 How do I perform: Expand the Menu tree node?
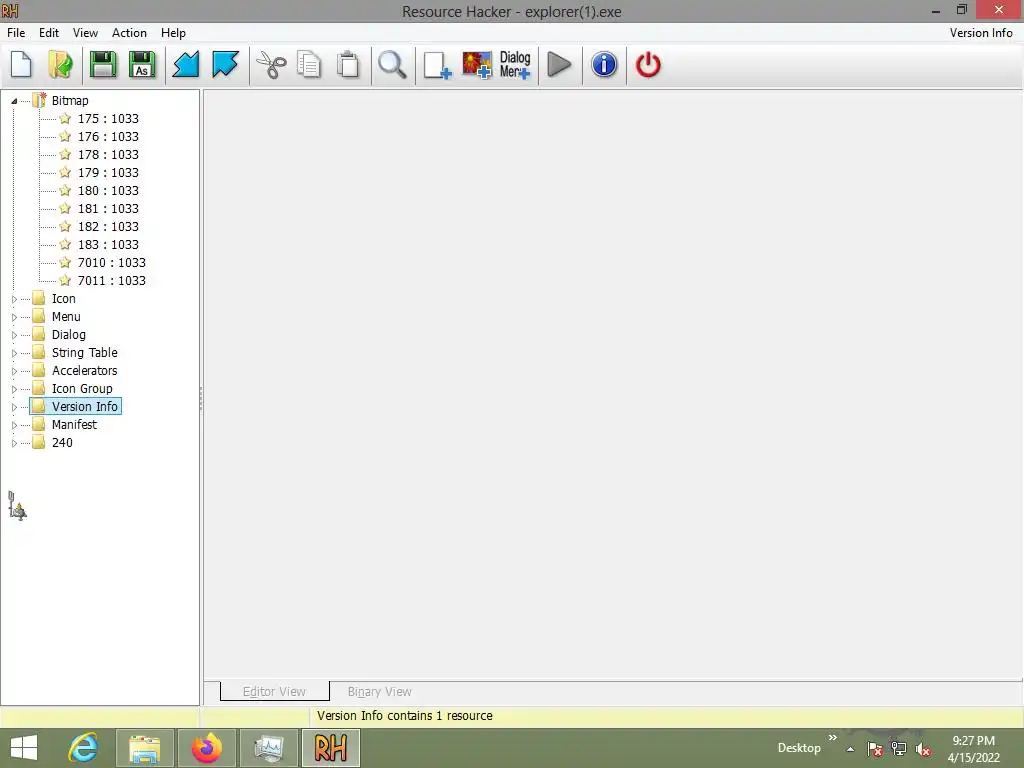[x=14, y=317]
